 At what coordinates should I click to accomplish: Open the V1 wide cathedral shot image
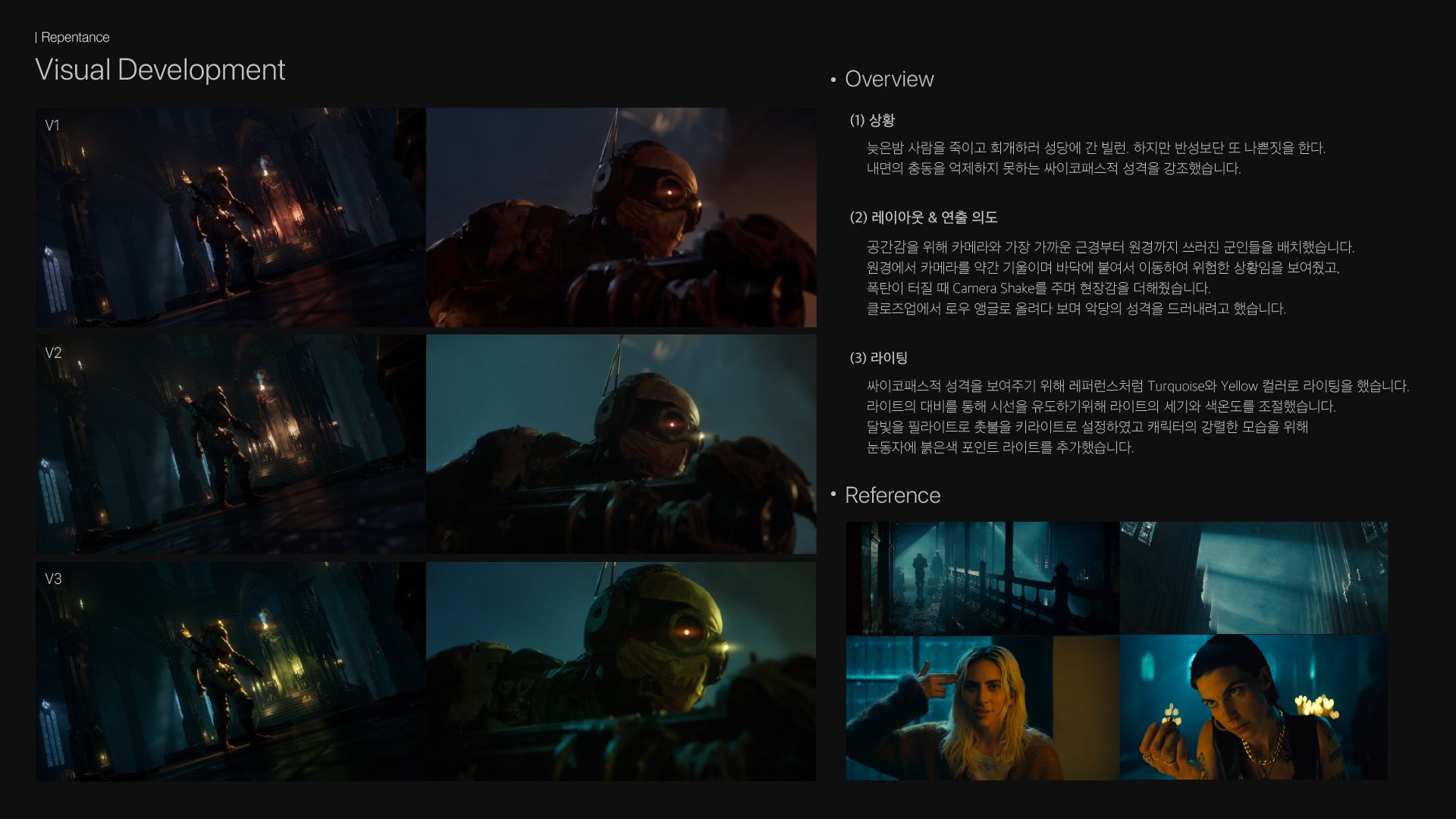pos(231,218)
